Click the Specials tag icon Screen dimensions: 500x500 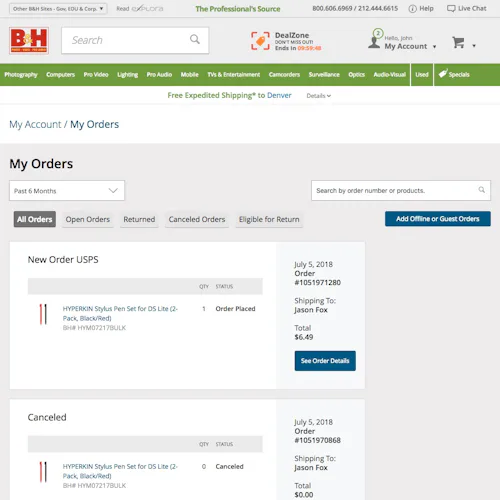point(443,74)
